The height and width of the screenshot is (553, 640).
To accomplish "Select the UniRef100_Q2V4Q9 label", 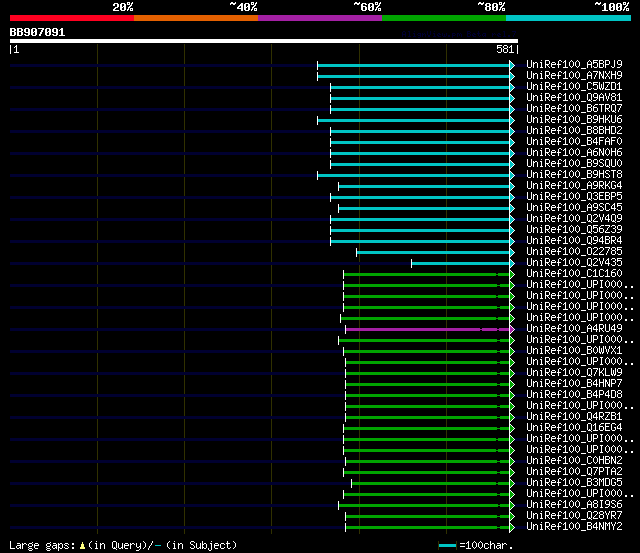I will pos(574,218).
